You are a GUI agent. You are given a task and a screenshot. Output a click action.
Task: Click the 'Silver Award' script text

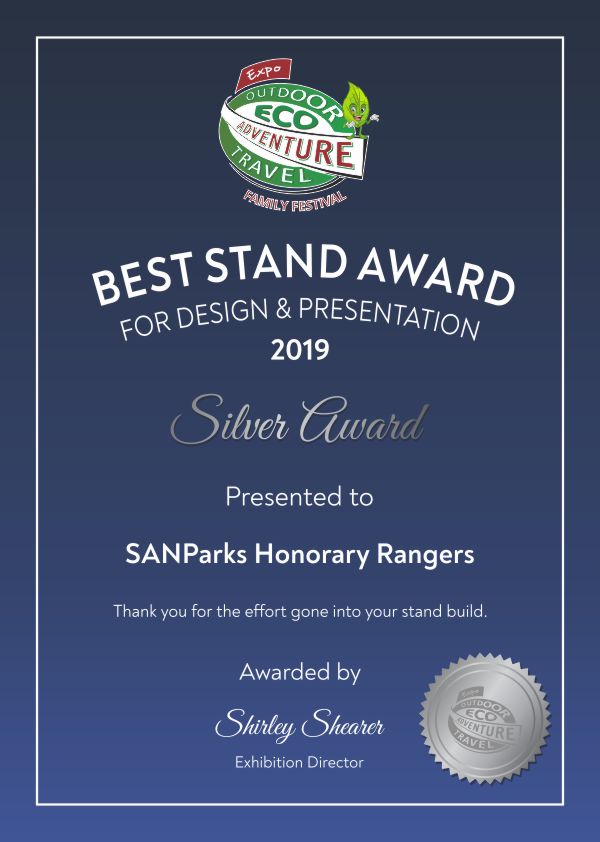click(300, 420)
